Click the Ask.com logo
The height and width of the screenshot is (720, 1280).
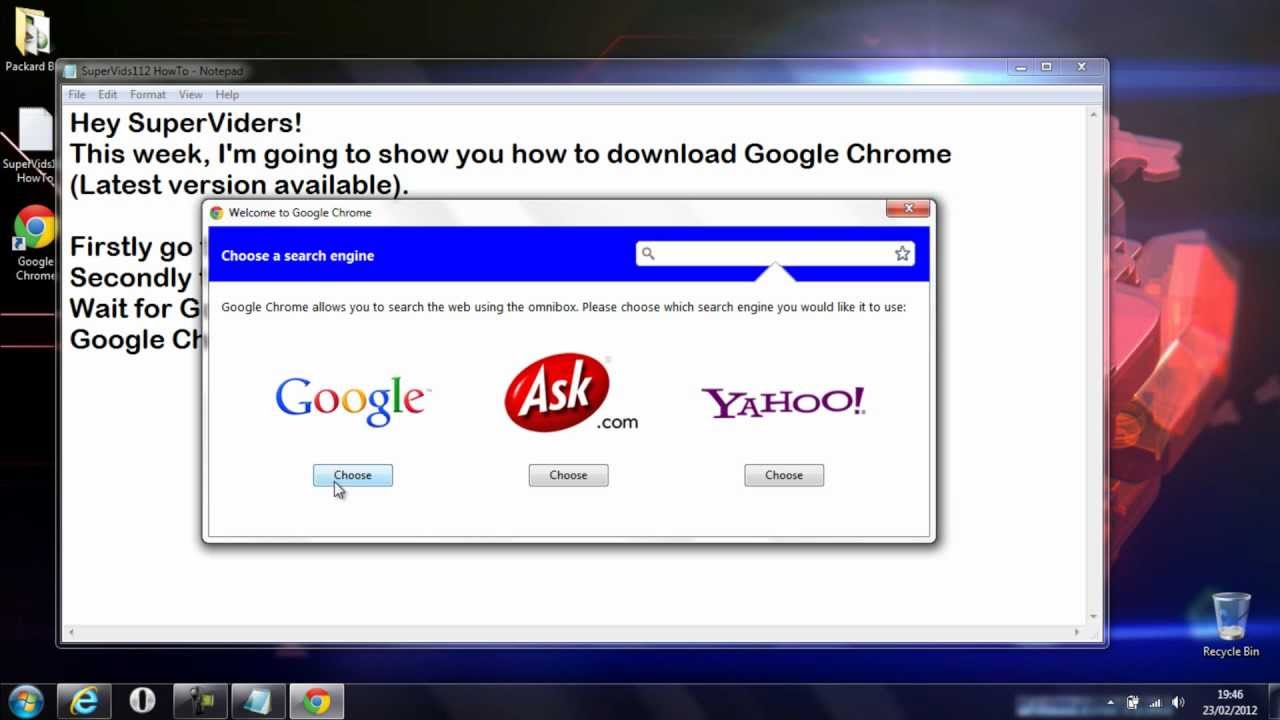[571, 393]
